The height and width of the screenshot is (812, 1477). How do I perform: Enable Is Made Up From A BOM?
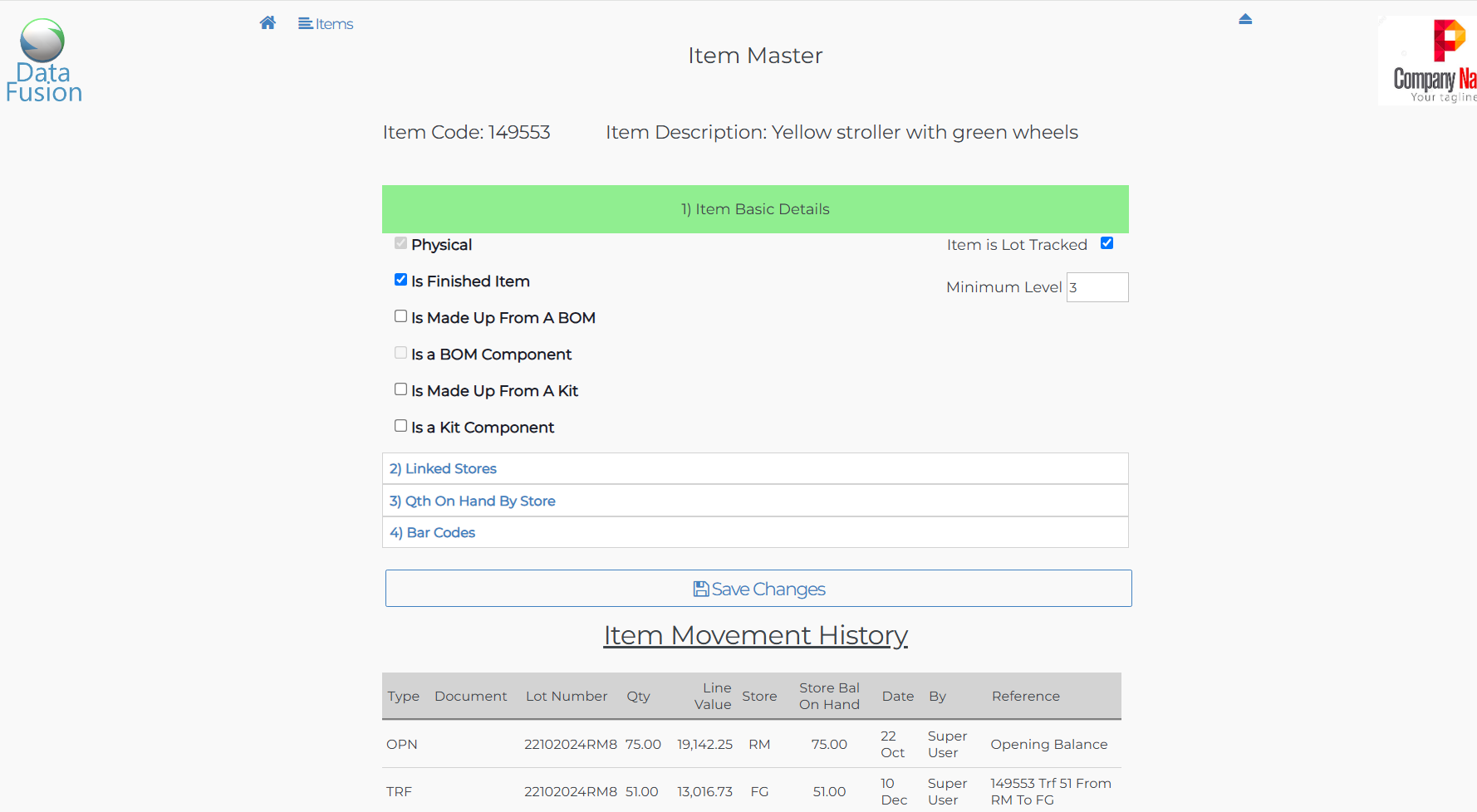[400, 316]
